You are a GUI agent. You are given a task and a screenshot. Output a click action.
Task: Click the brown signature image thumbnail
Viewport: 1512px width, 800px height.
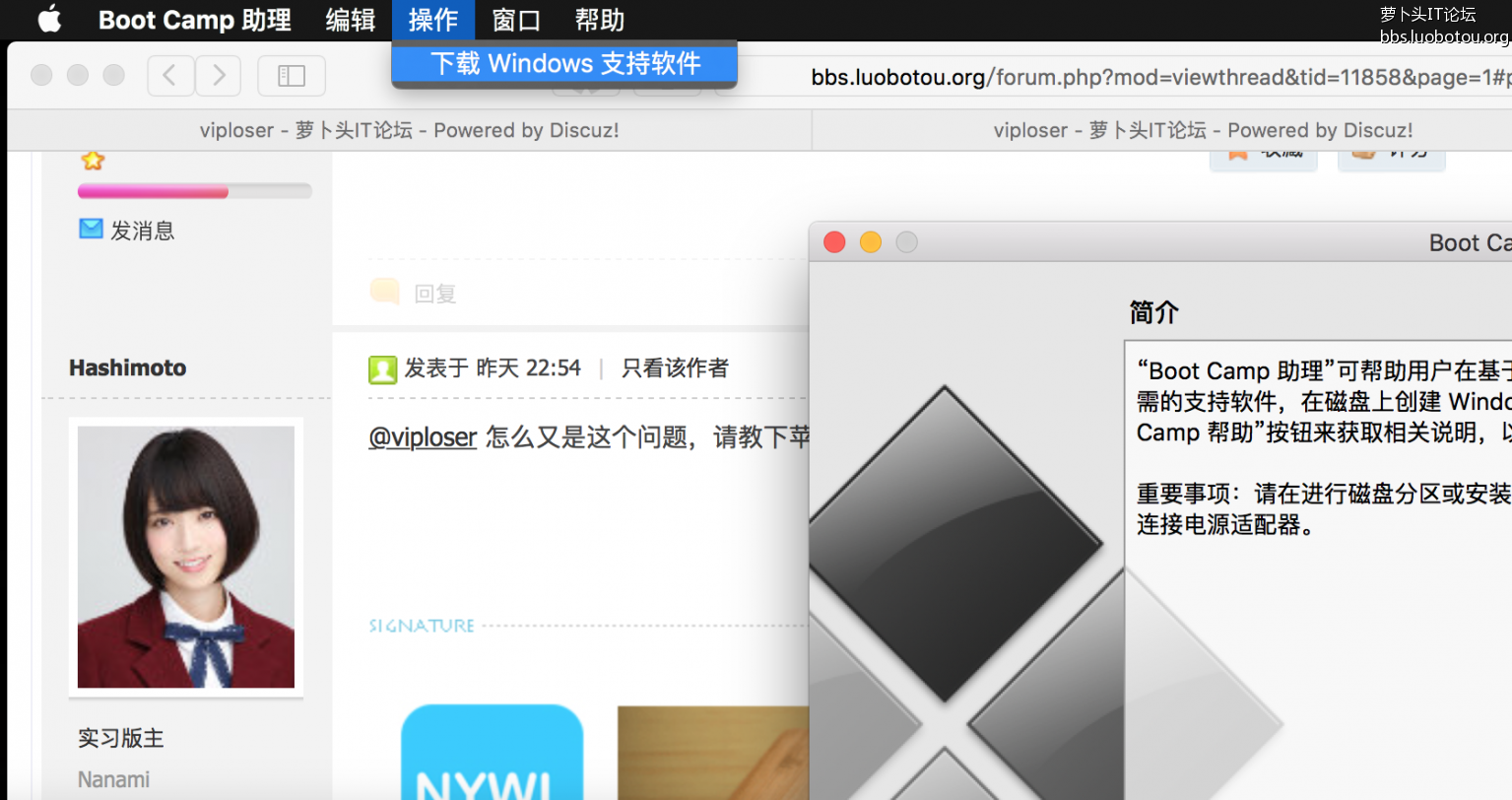pyautogui.click(x=713, y=753)
